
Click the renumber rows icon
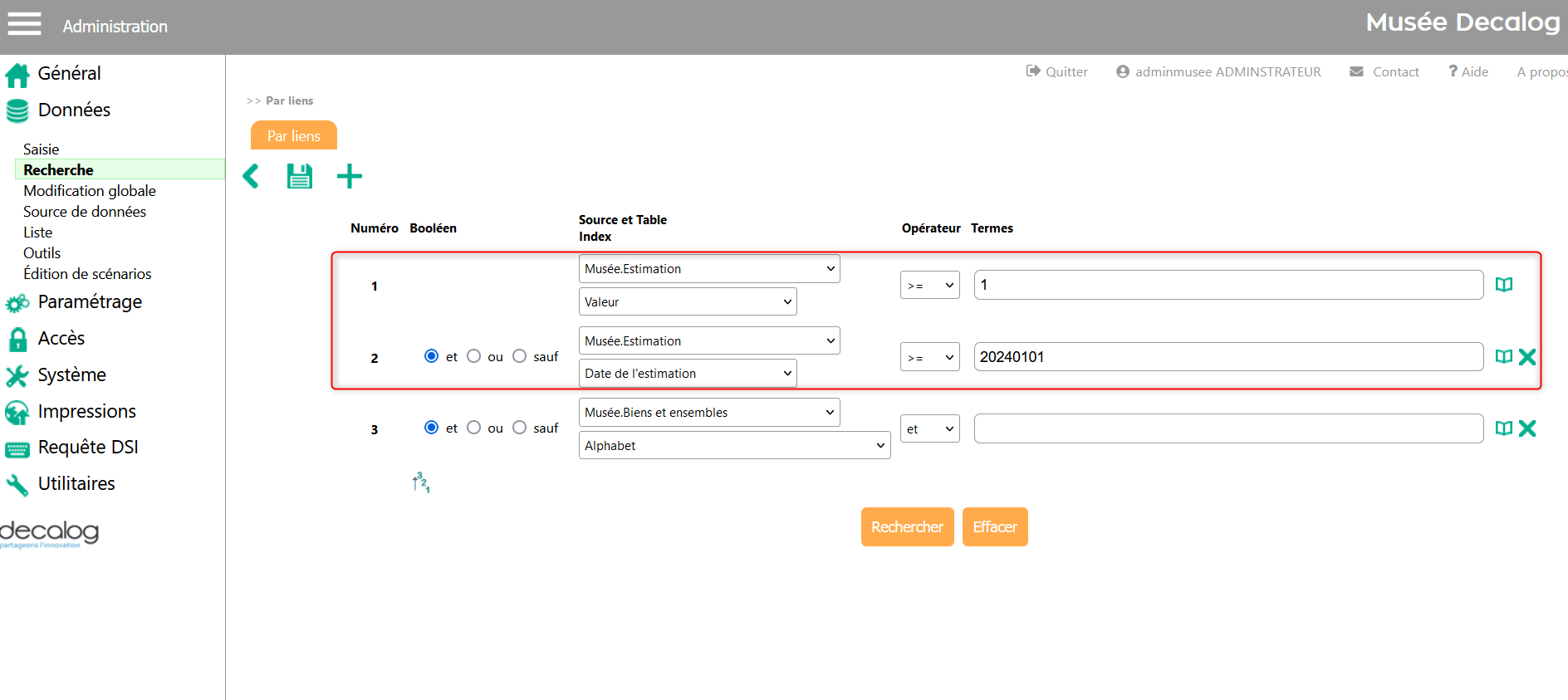coord(421,482)
